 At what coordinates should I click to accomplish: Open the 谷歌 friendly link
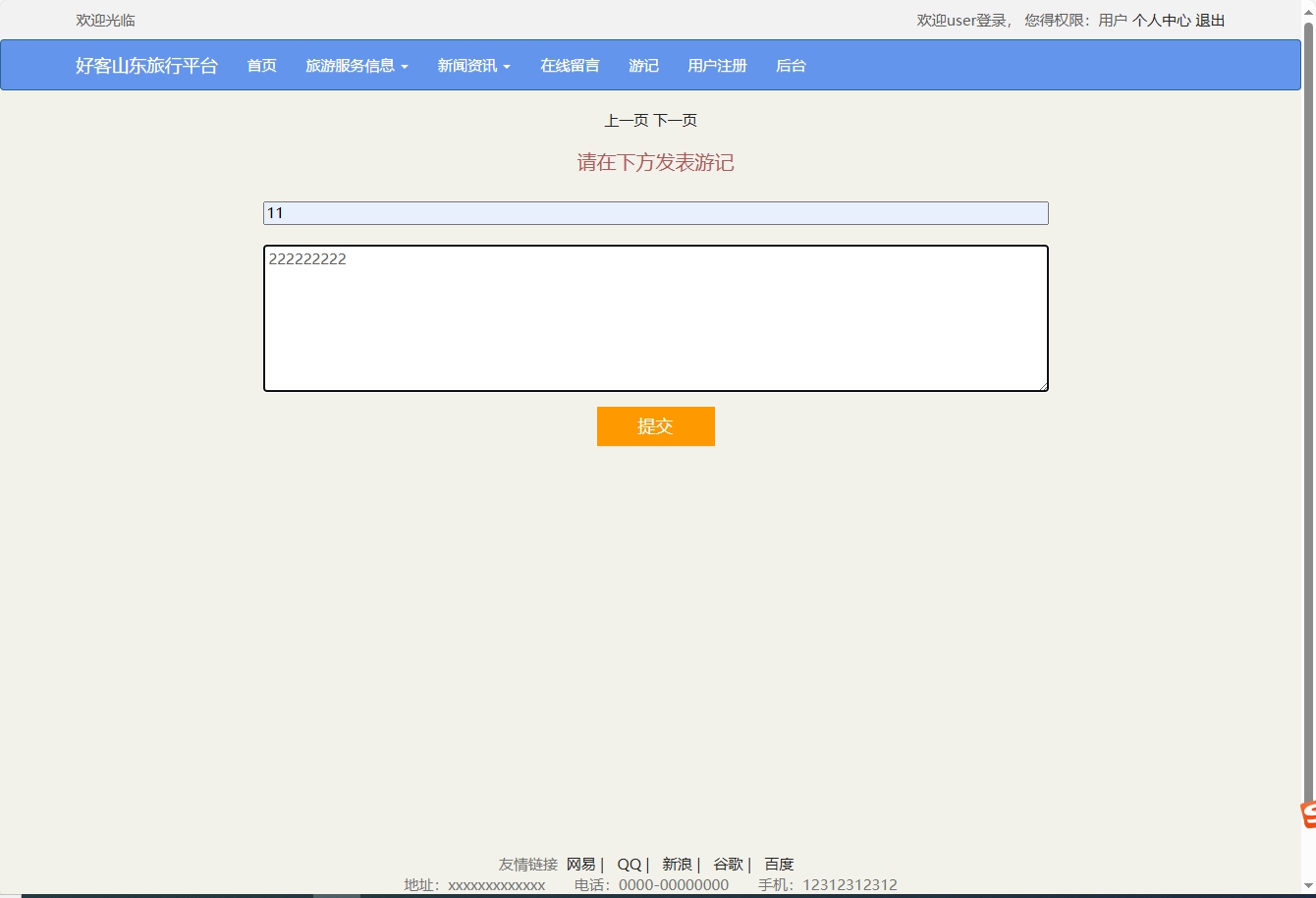tap(729, 865)
